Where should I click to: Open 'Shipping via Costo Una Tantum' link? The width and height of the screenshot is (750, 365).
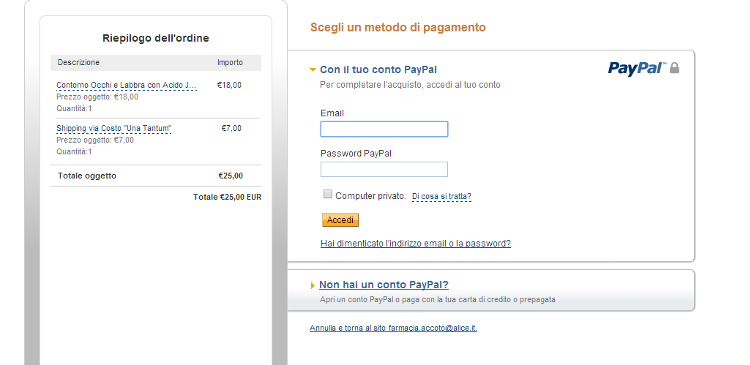tap(114, 129)
